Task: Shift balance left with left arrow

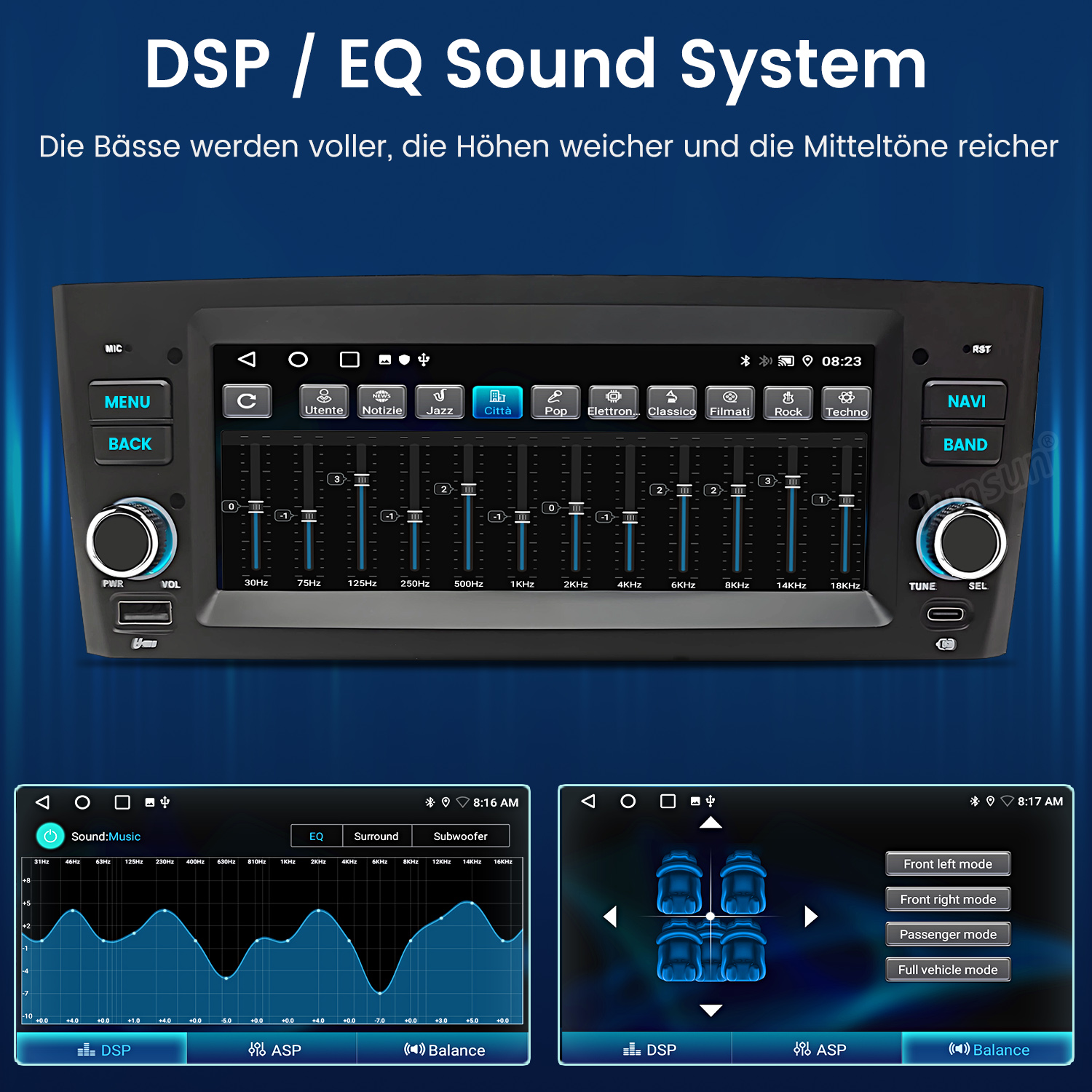Action: point(610,917)
